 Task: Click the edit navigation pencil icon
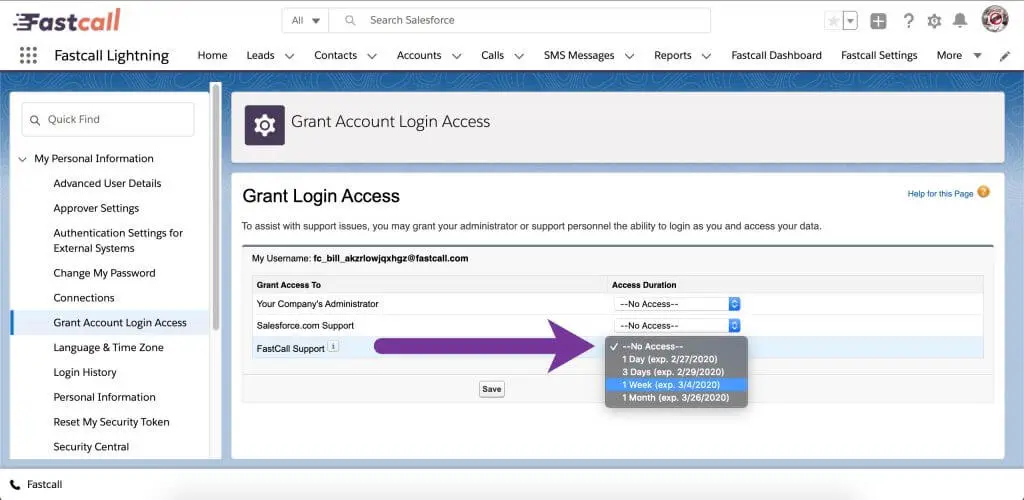pyautogui.click(x=1005, y=56)
